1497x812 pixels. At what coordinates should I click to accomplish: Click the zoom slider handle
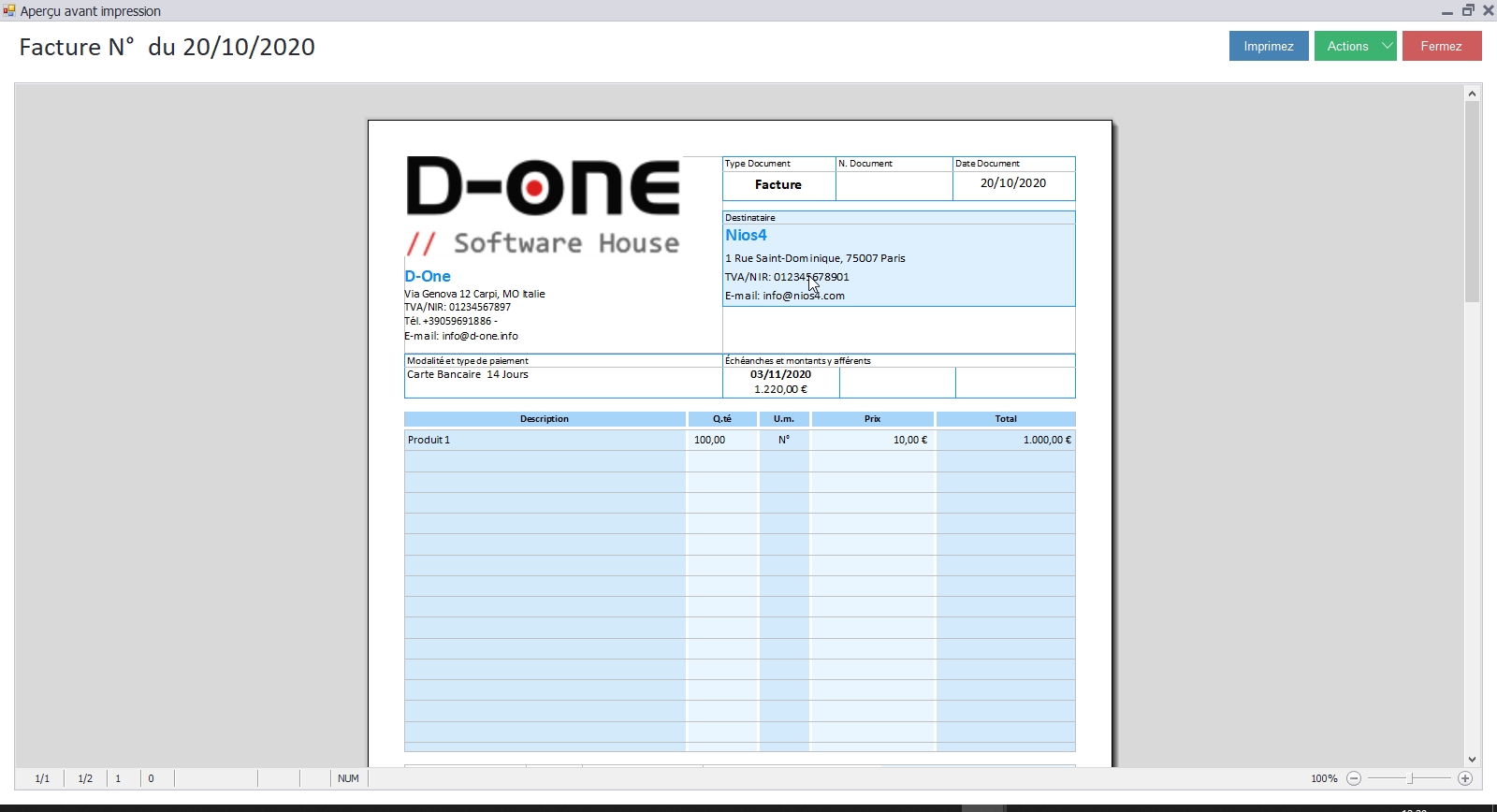[1411, 778]
